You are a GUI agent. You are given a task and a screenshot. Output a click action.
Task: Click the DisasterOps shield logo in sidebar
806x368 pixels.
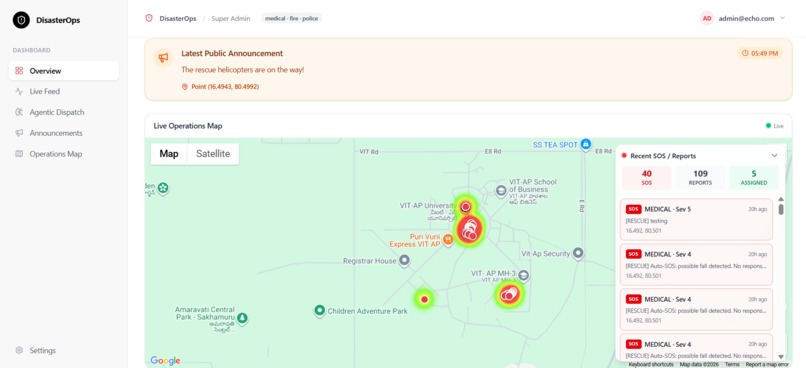21,20
